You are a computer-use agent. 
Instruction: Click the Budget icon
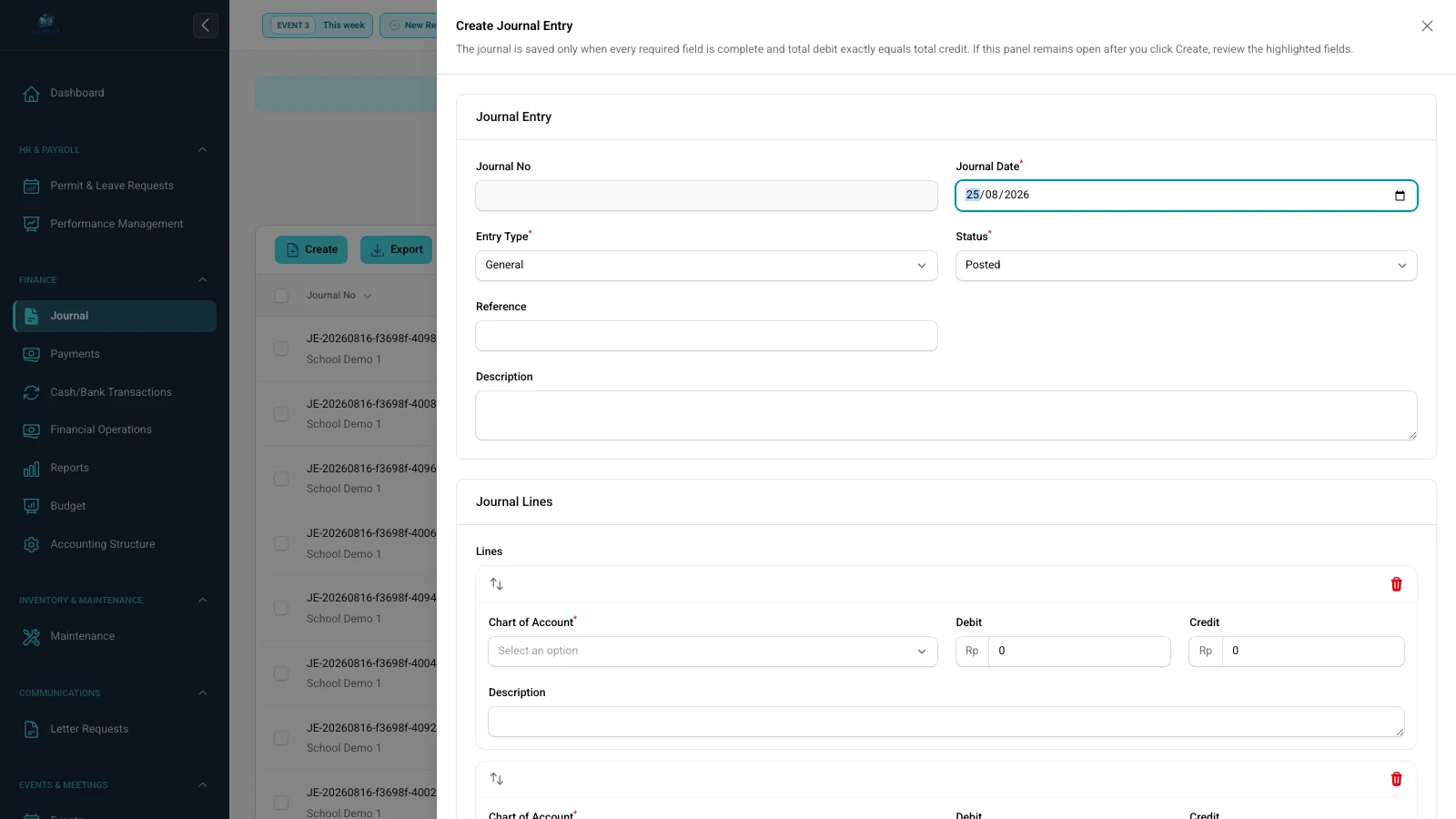pos(32,506)
